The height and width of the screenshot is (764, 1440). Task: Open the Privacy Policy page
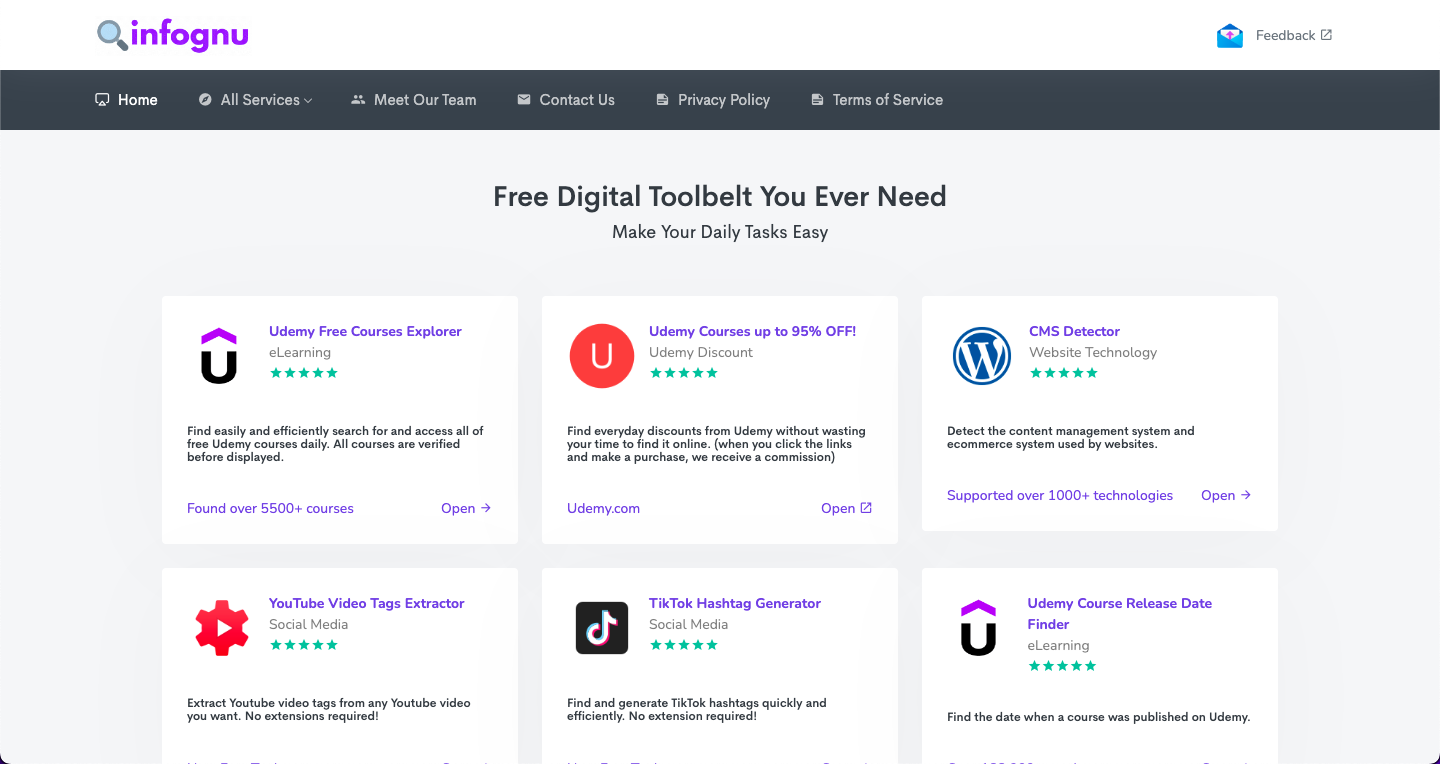pyautogui.click(x=713, y=99)
